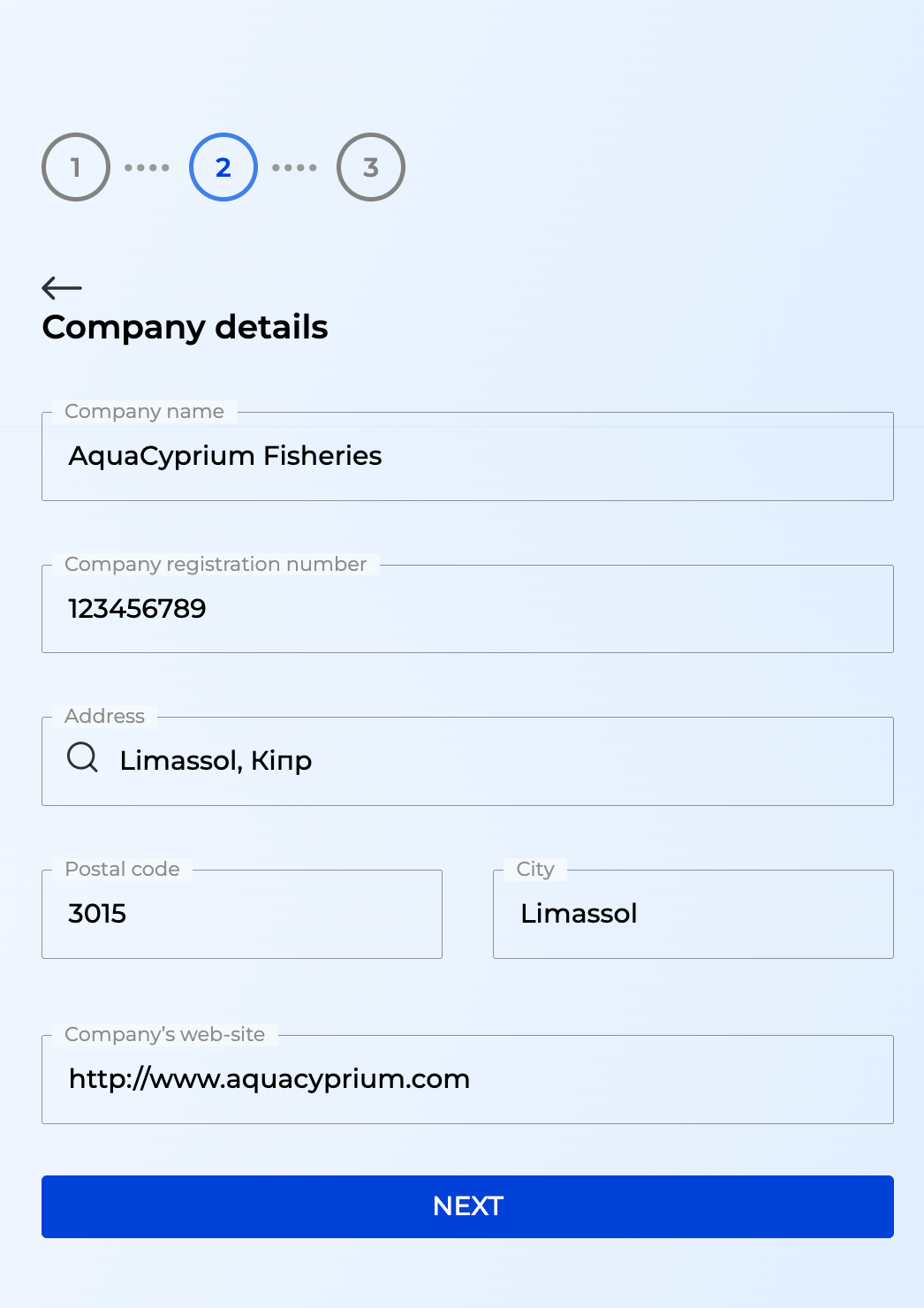Viewport: 924px width, 1308px height.
Task: Click the address text 'Limassol, Кіпр'
Action: (x=216, y=761)
